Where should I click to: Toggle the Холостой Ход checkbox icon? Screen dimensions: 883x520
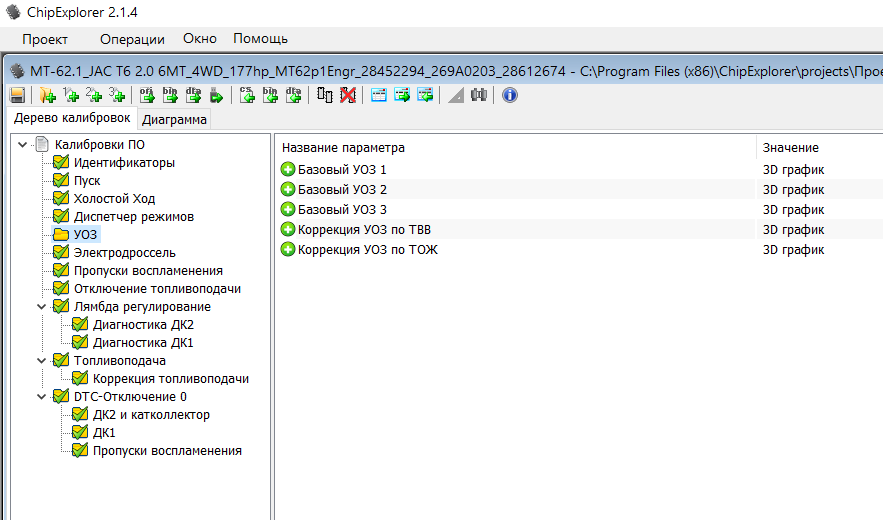coord(61,199)
